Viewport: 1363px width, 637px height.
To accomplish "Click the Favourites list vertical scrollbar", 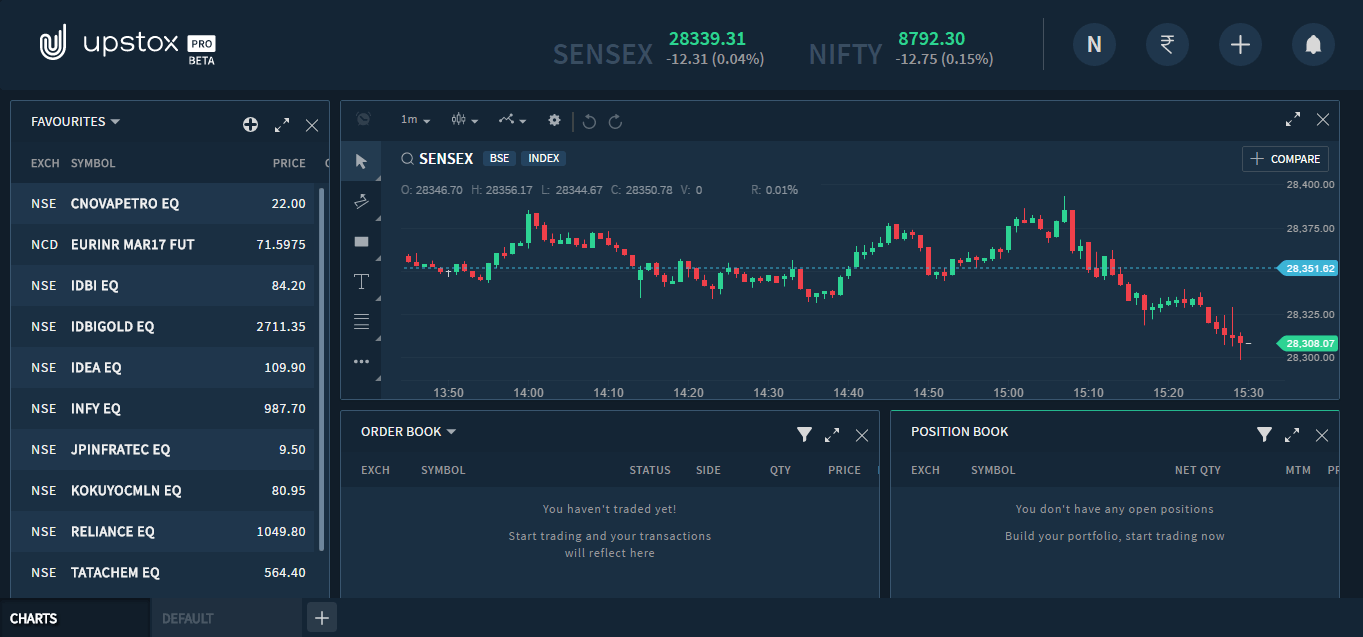I will [x=321, y=369].
